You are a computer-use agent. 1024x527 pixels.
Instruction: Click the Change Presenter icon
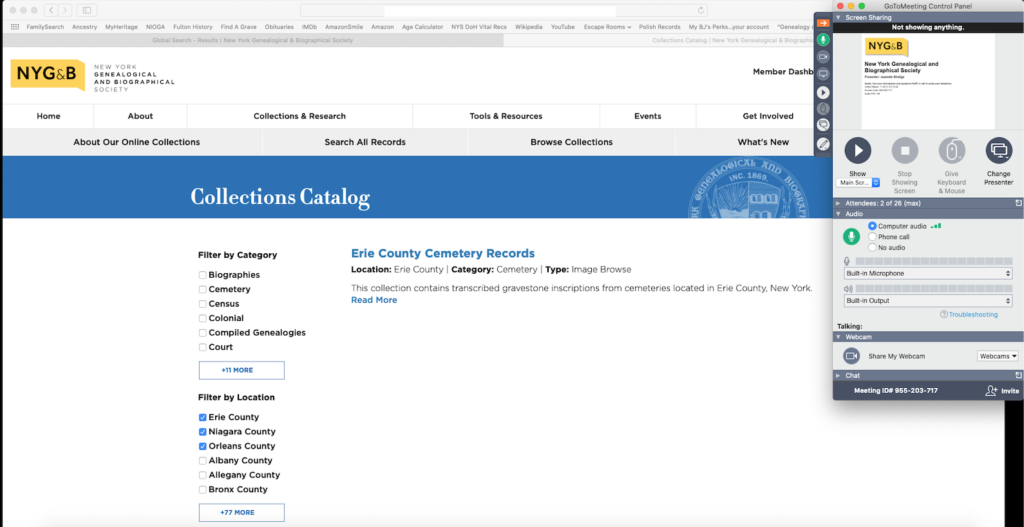coord(999,151)
